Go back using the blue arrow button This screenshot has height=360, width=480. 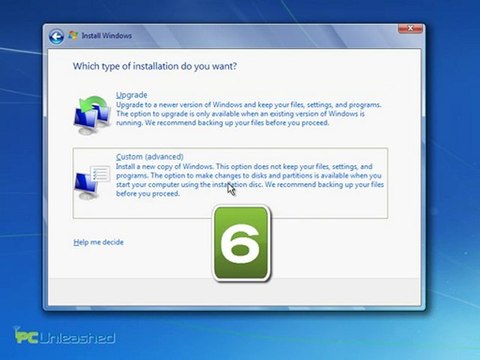click(56, 37)
